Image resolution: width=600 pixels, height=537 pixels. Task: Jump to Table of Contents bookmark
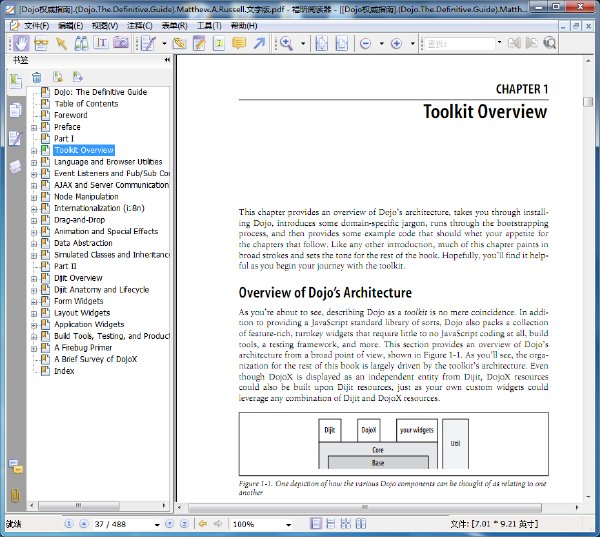pos(86,104)
